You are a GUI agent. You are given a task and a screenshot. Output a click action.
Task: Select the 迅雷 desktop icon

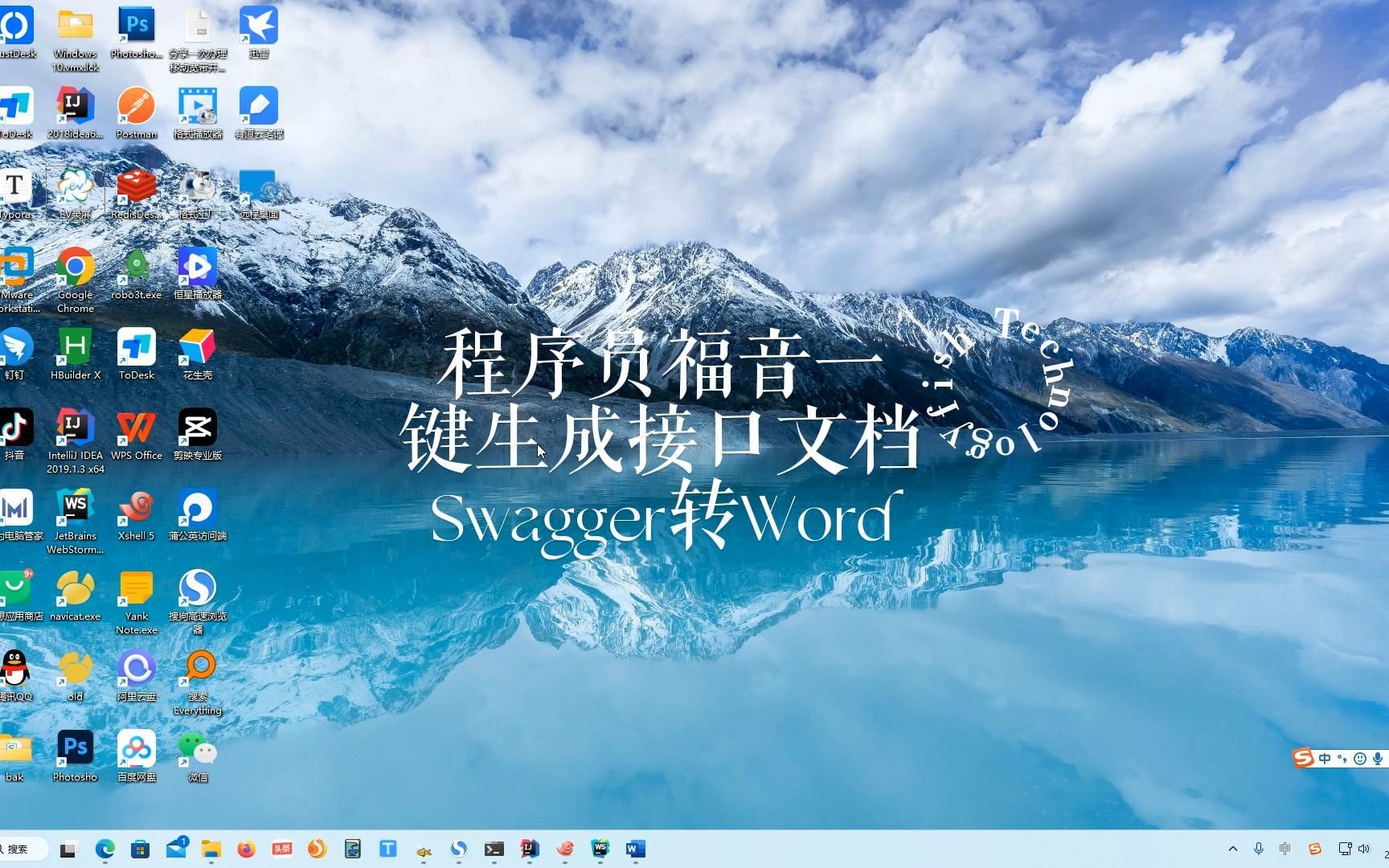(258, 33)
